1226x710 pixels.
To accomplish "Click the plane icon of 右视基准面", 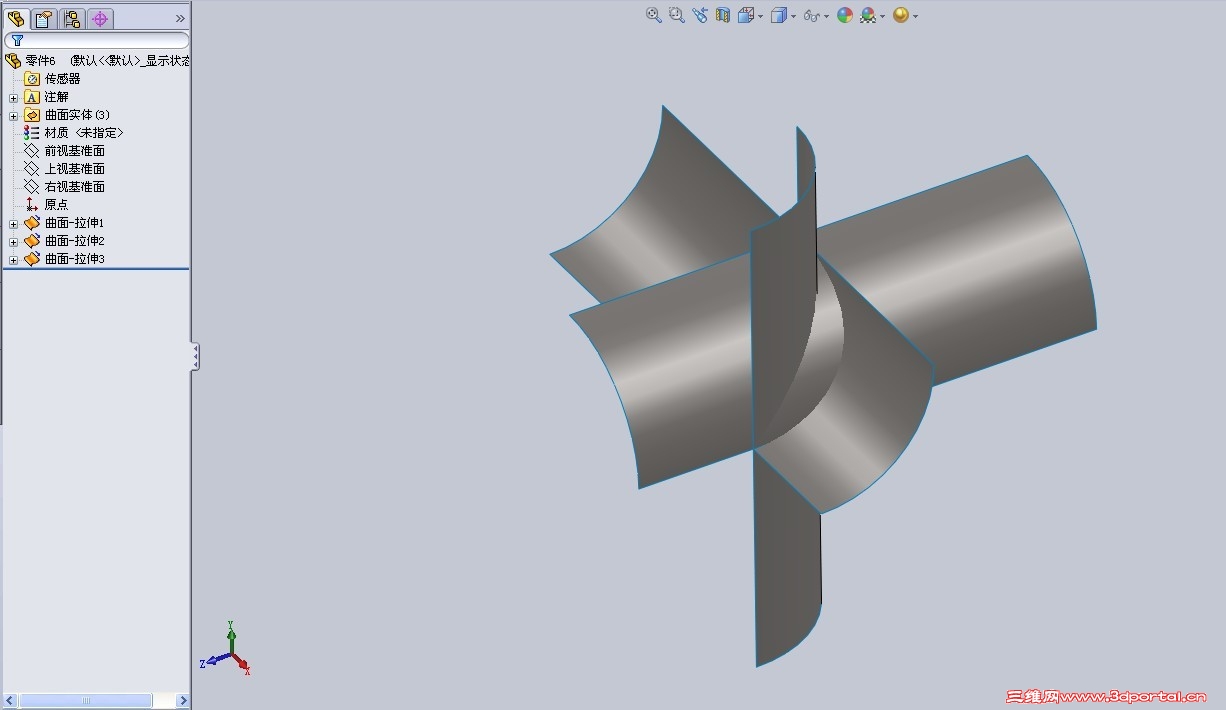I will (32, 187).
